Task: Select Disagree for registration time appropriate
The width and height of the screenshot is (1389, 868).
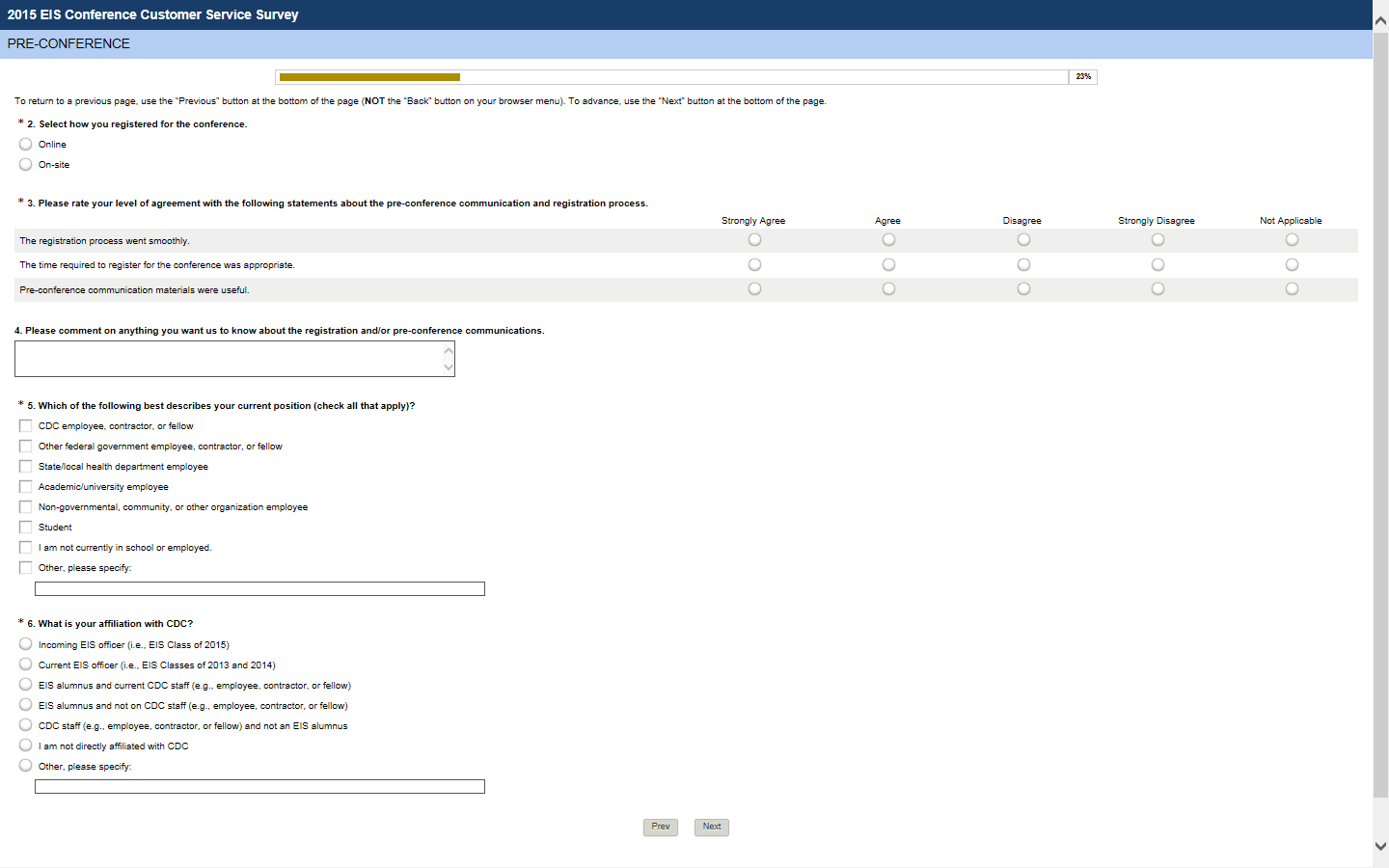Action: coord(1023,264)
